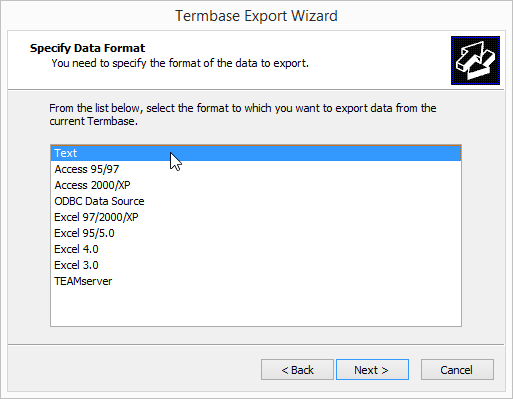
Task: Click the Specify Data Format heading
Action: (x=87, y=48)
